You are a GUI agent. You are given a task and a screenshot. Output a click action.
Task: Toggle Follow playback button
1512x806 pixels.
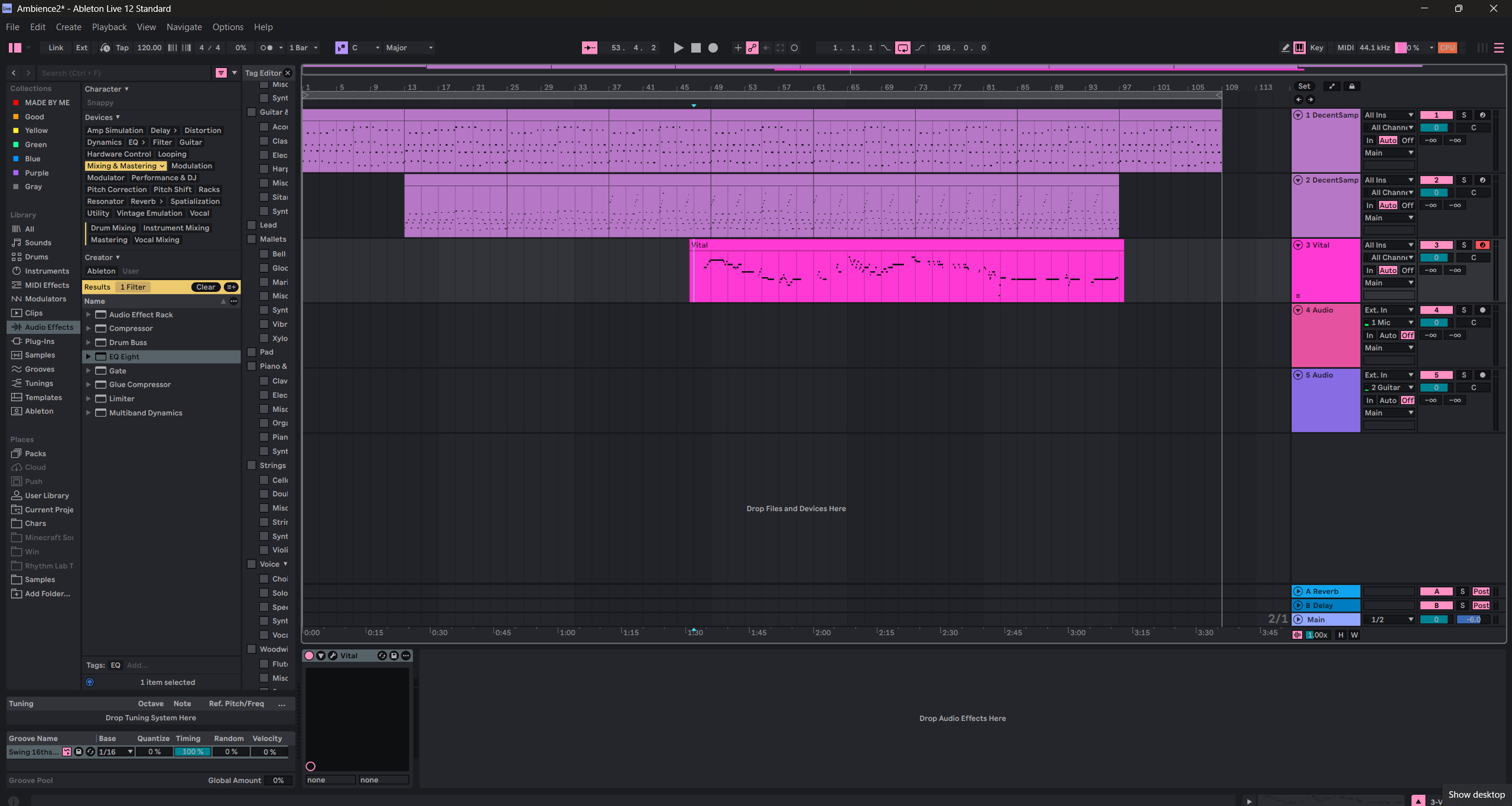(590, 48)
